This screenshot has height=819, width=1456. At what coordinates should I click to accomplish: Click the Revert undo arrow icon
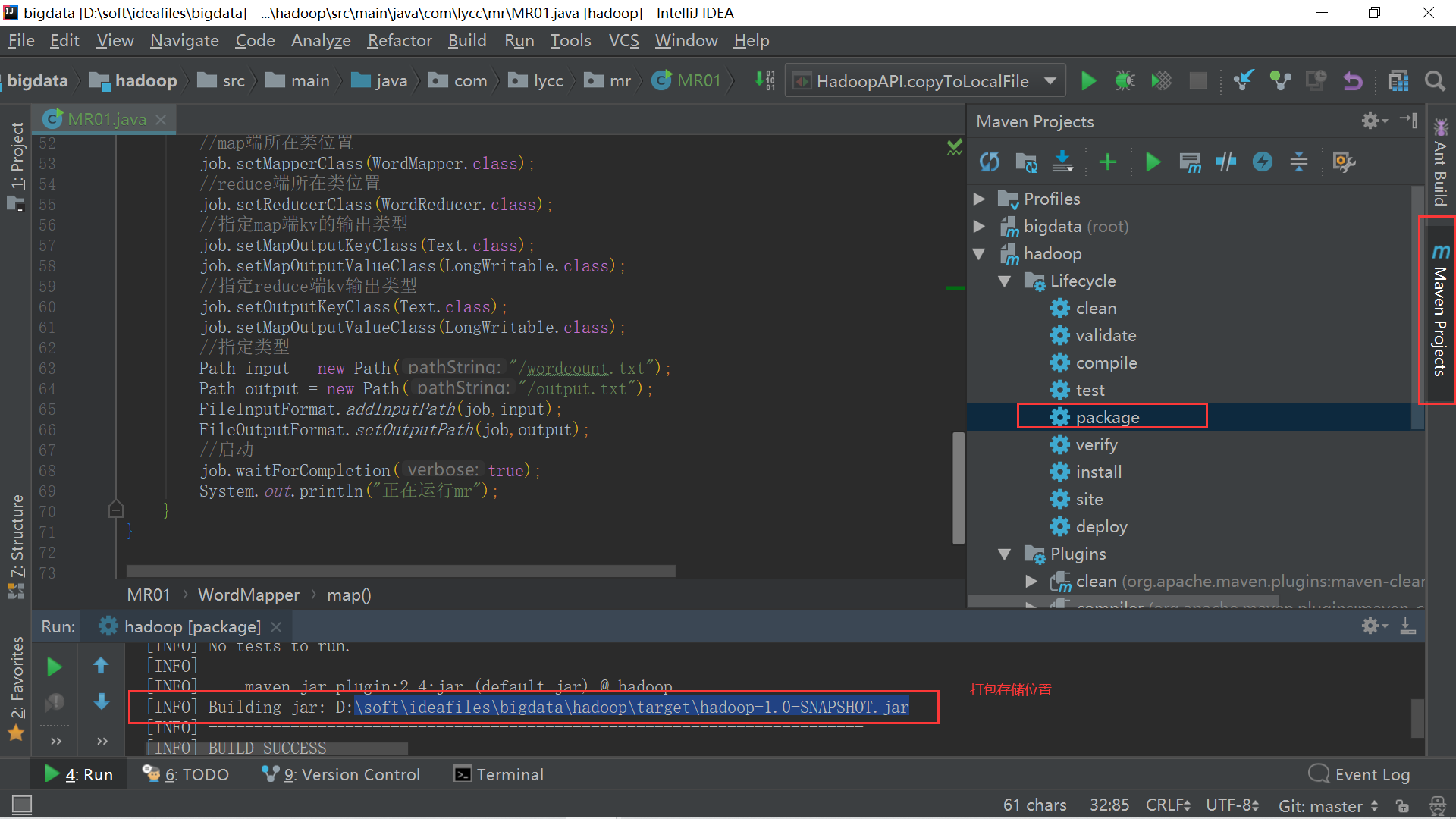pos(1353,81)
